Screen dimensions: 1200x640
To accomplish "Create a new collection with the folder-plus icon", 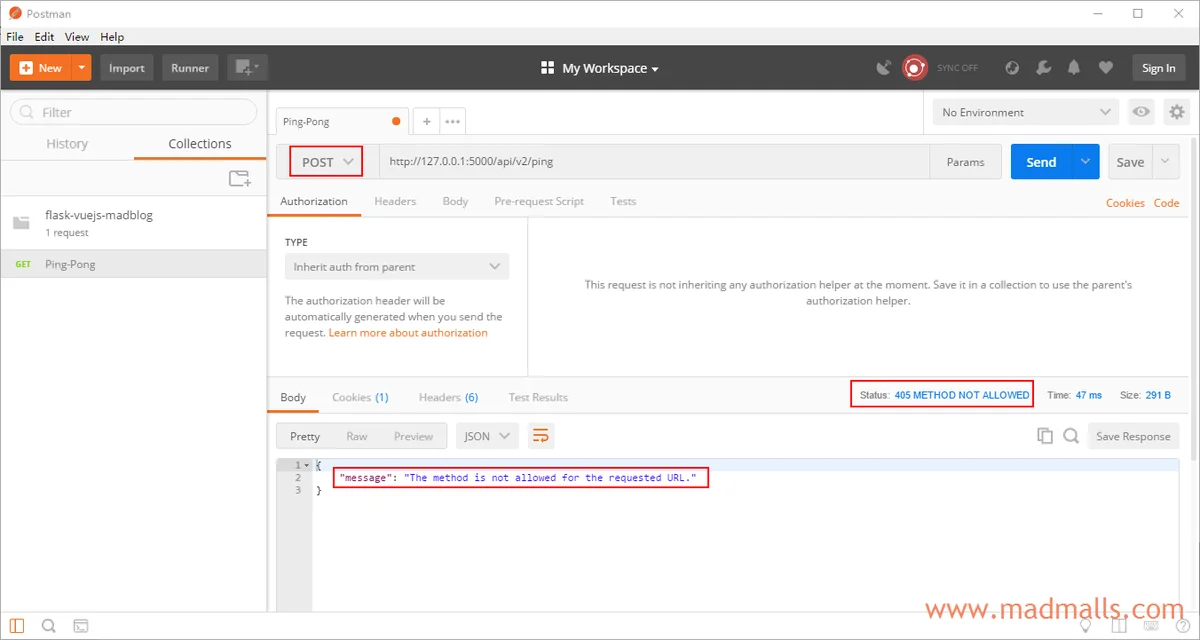I will pyautogui.click(x=239, y=179).
